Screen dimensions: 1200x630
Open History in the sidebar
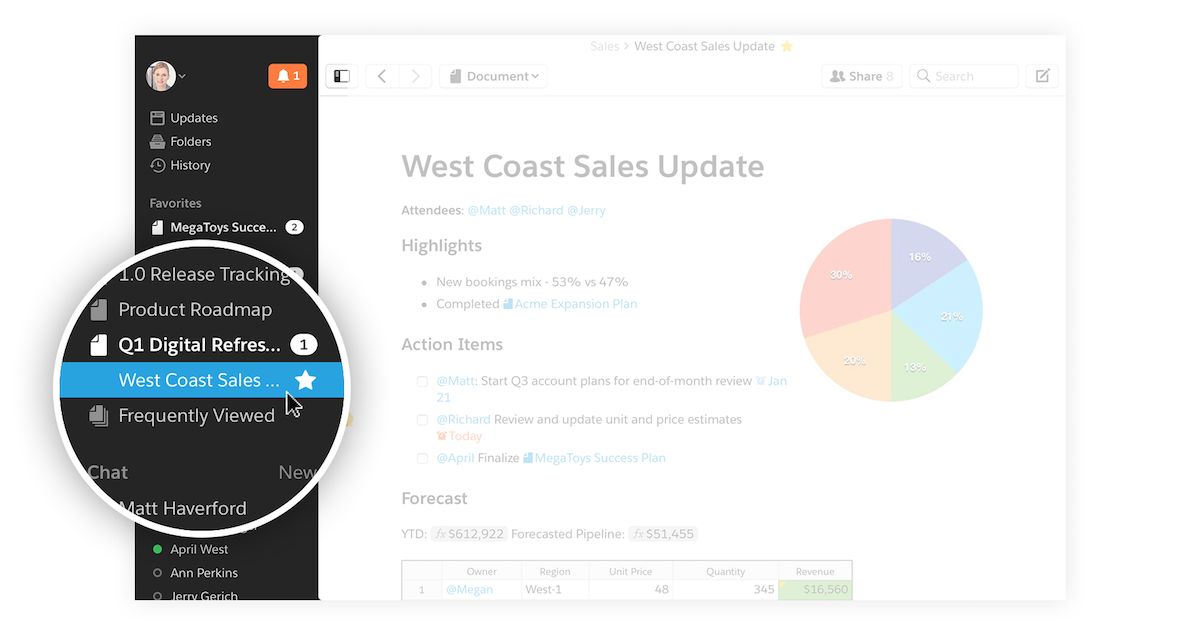189,165
